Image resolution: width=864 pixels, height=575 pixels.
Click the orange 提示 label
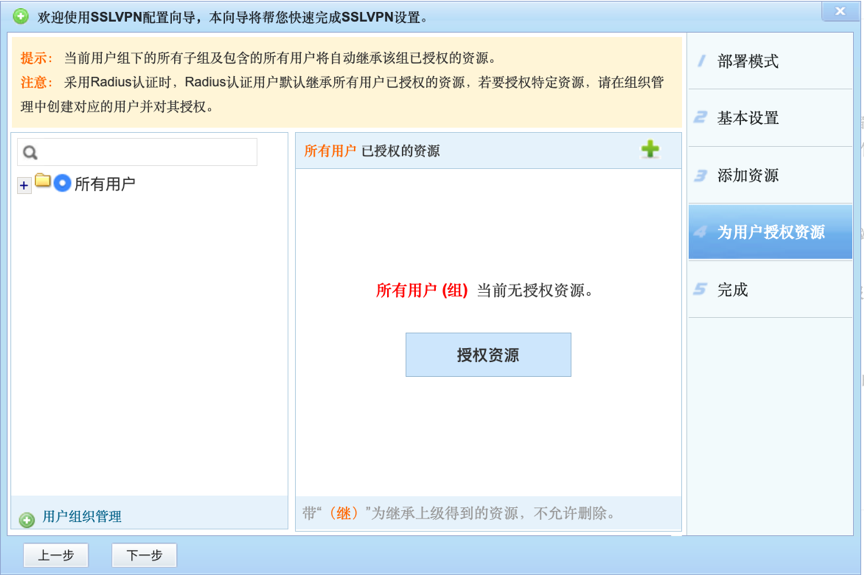36,58
